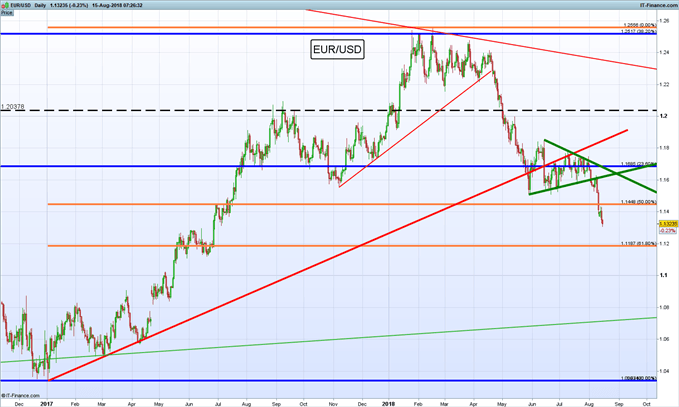The height and width of the screenshot is (407, 679).
Task: Select the 61.80% Fibonacci level label
Action: (639, 243)
